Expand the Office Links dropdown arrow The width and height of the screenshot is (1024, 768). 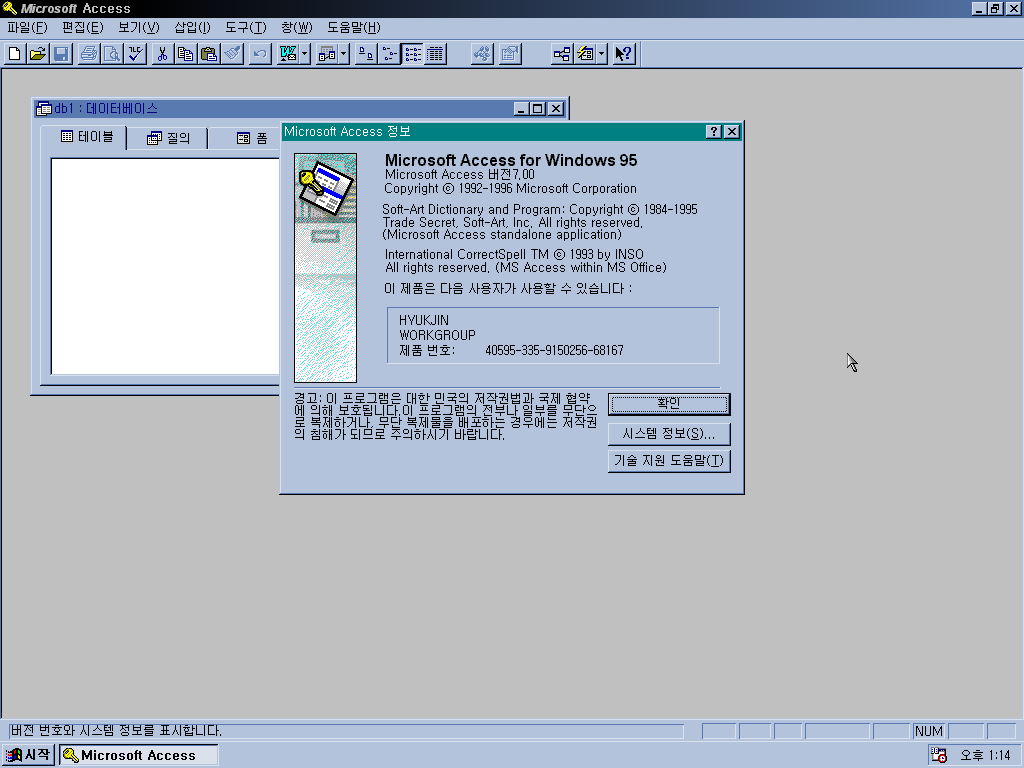[305, 54]
